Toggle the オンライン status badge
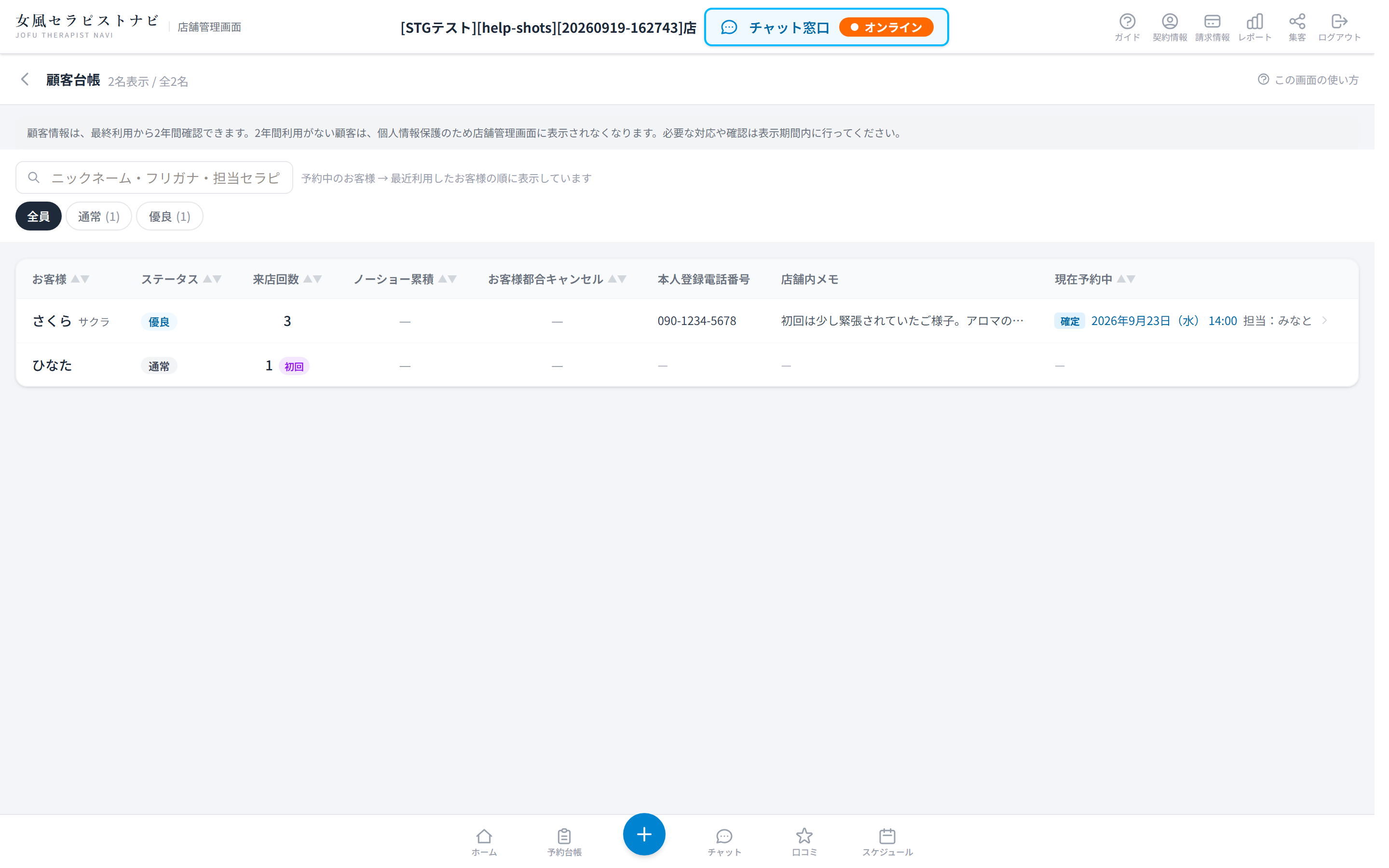Image resolution: width=1389 pixels, height=868 pixels. pos(885,27)
